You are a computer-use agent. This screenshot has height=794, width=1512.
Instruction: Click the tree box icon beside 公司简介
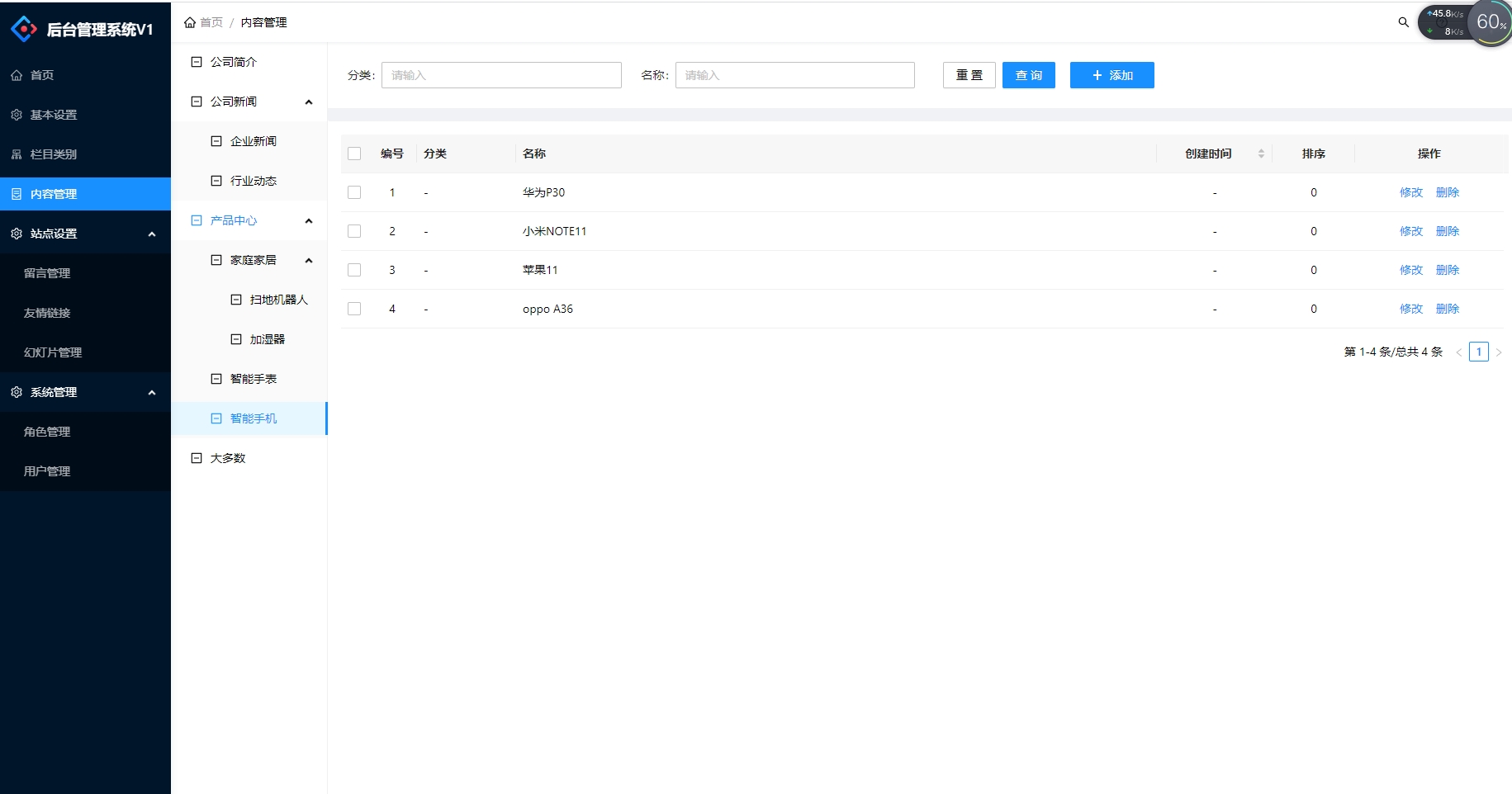pyautogui.click(x=197, y=62)
